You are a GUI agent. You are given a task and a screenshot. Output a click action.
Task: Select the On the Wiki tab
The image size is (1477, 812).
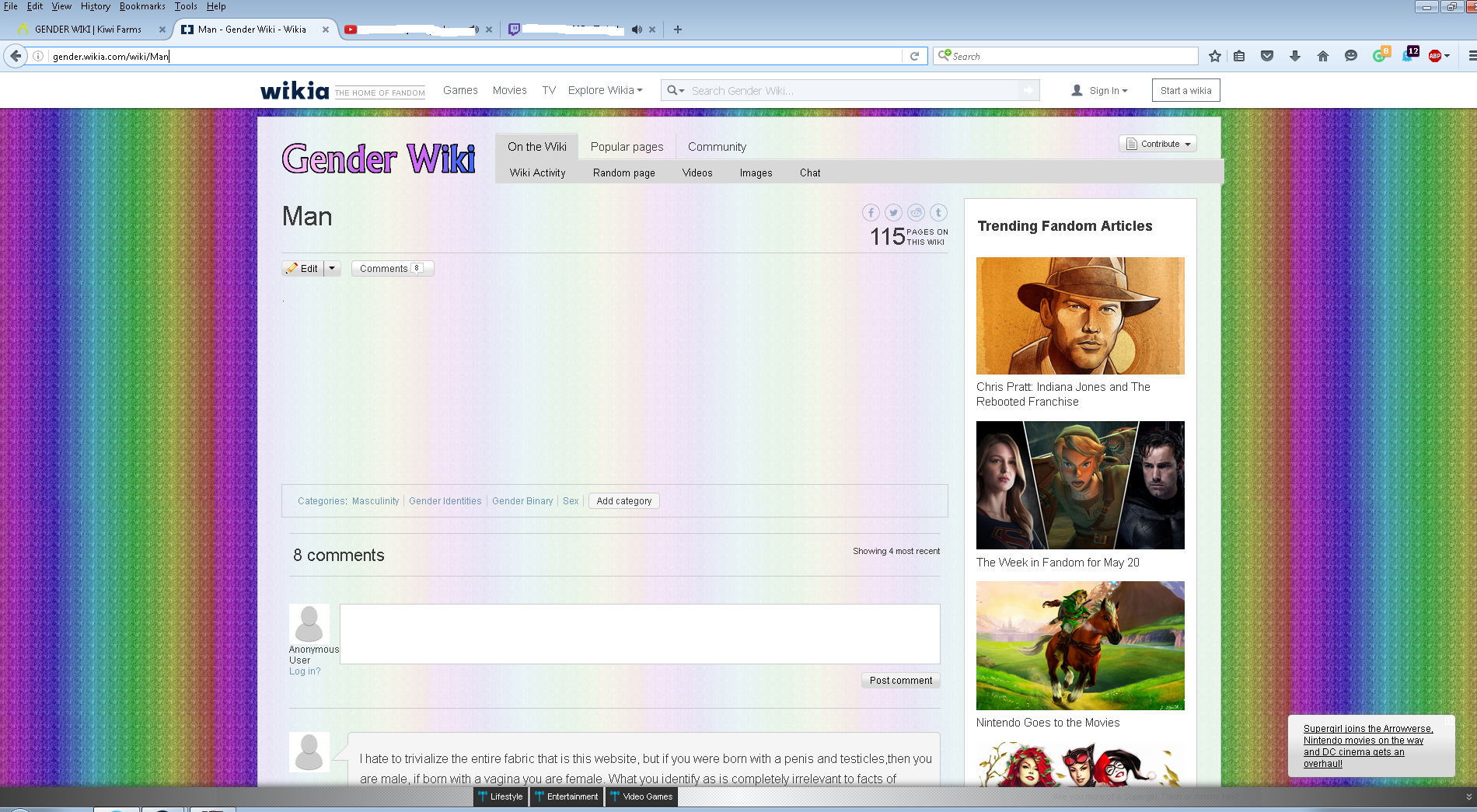coord(537,147)
